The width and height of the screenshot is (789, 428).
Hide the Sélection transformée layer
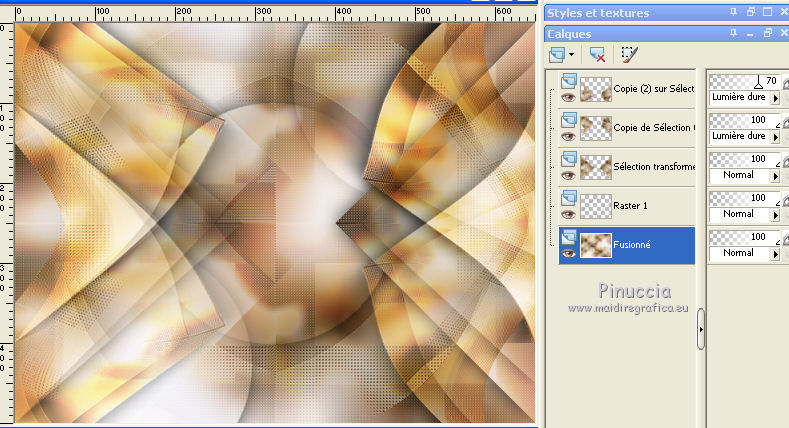[x=569, y=176]
